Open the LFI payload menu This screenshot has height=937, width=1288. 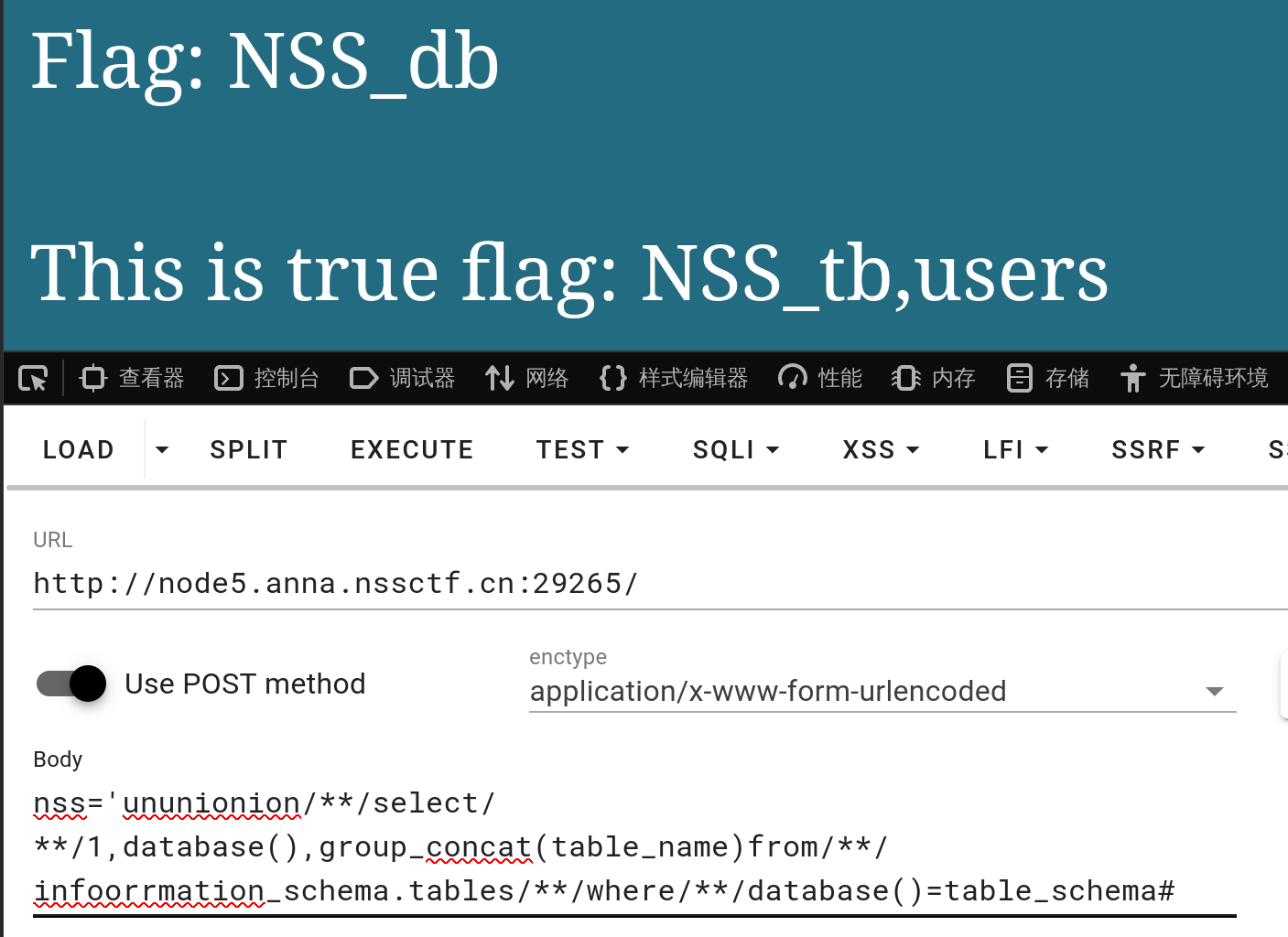pos(1015,449)
